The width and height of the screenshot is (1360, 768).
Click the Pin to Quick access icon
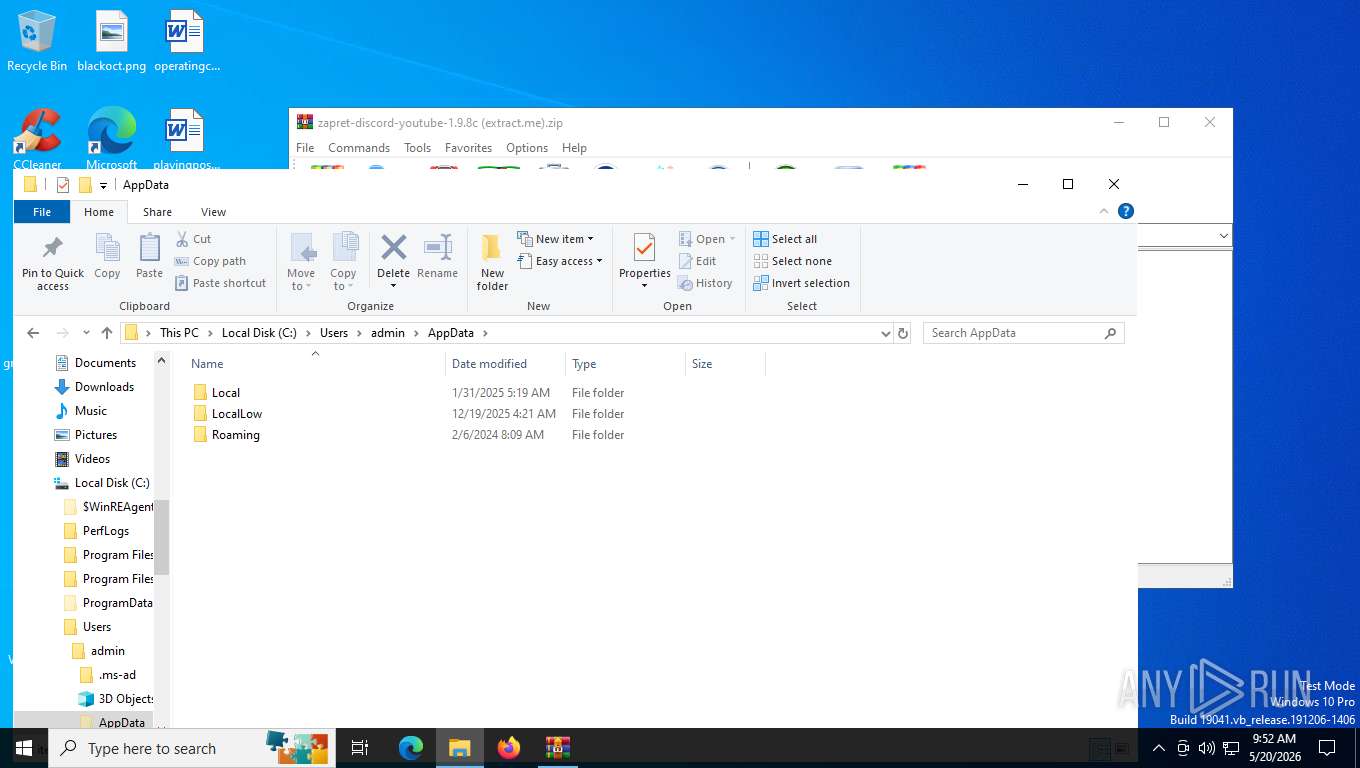(53, 248)
